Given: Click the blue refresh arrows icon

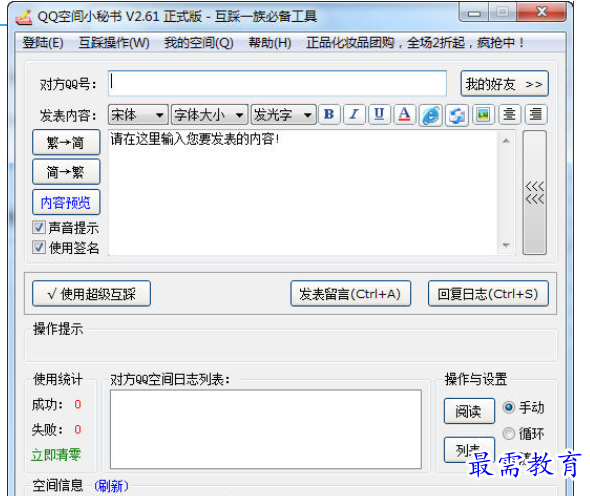Looking at the screenshot, I should tap(456, 115).
